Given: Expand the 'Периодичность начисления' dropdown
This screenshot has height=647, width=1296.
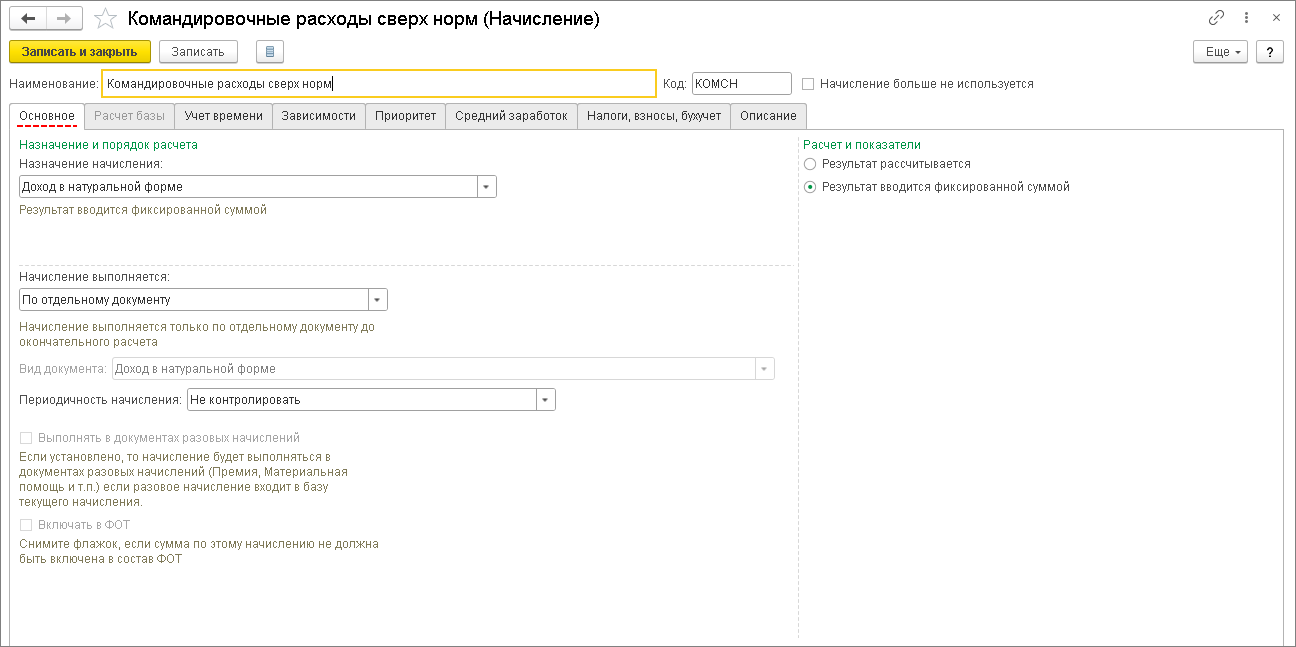Looking at the screenshot, I should click(x=545, y=400).
